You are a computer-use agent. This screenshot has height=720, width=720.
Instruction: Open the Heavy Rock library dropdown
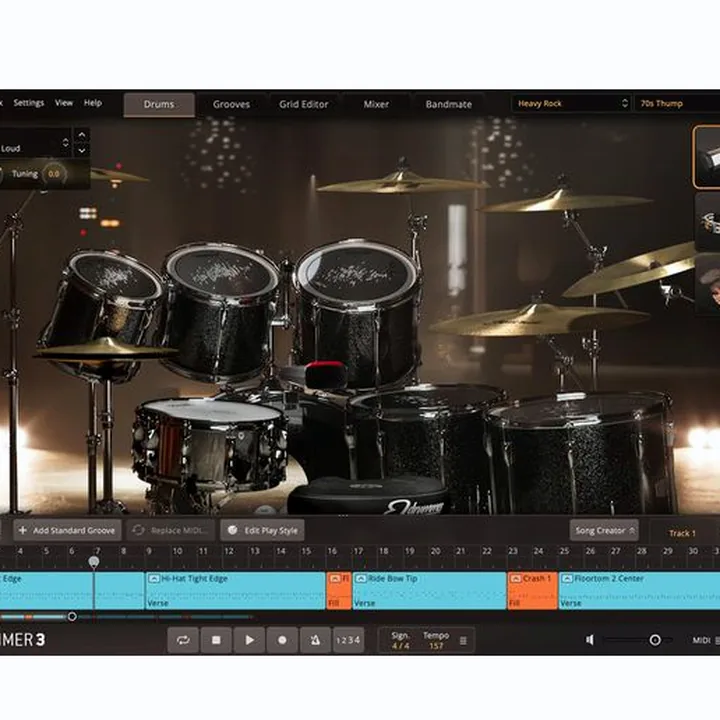point(572,103)
